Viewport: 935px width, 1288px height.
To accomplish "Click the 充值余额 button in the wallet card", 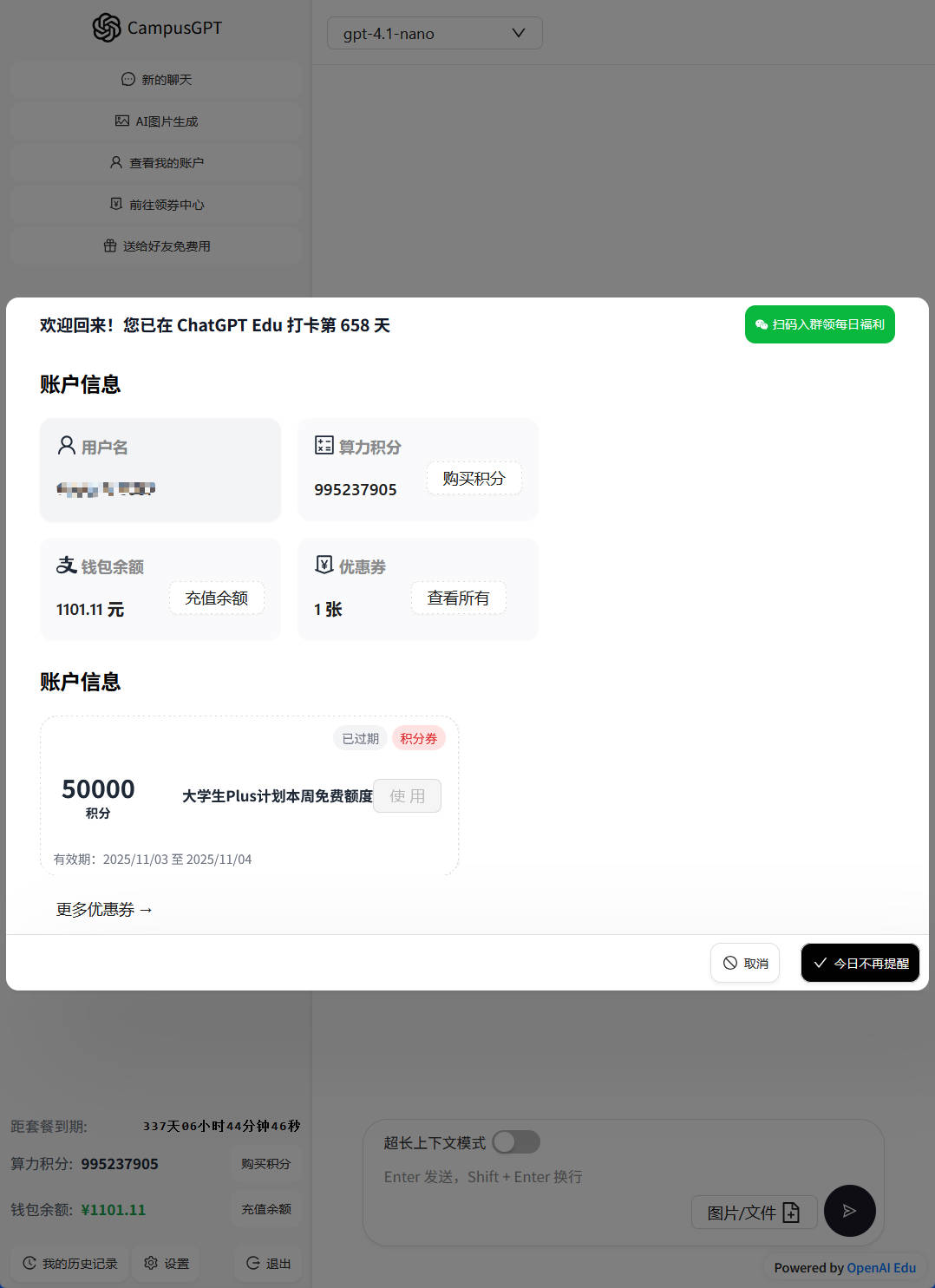I will click(x=217, y=598).
